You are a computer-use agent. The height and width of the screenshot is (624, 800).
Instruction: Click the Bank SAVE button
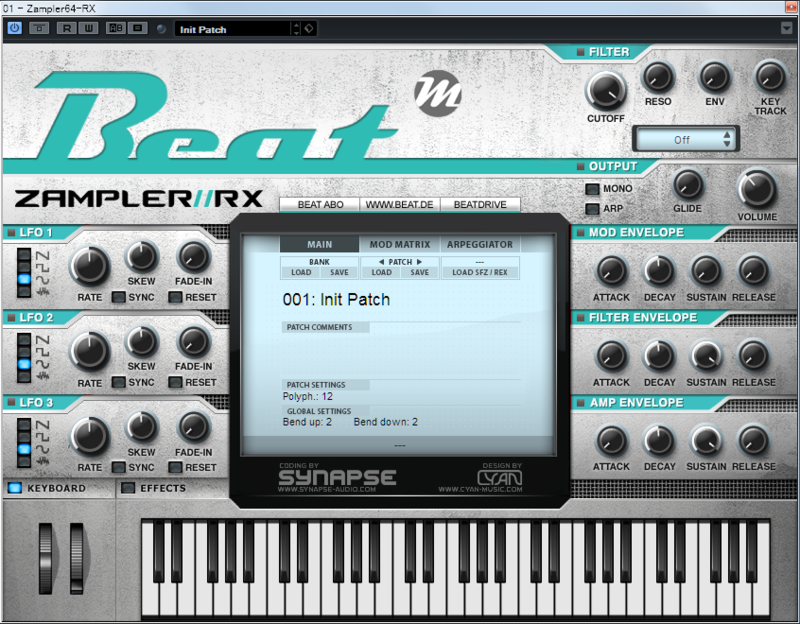[x=339, y=272]
